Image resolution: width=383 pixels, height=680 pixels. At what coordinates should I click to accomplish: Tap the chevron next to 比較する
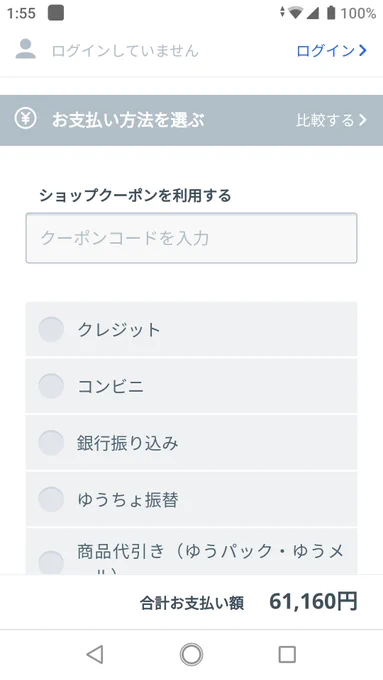click(363, 120)
